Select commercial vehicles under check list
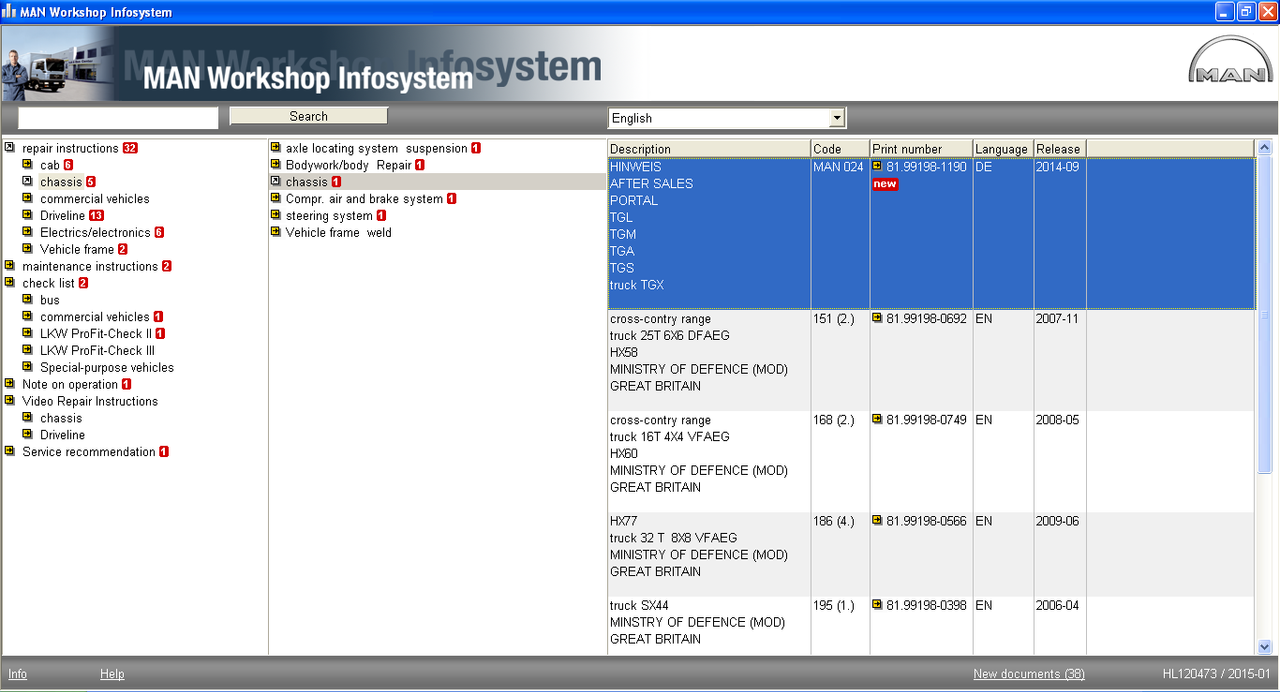 [x=95, y=317]
